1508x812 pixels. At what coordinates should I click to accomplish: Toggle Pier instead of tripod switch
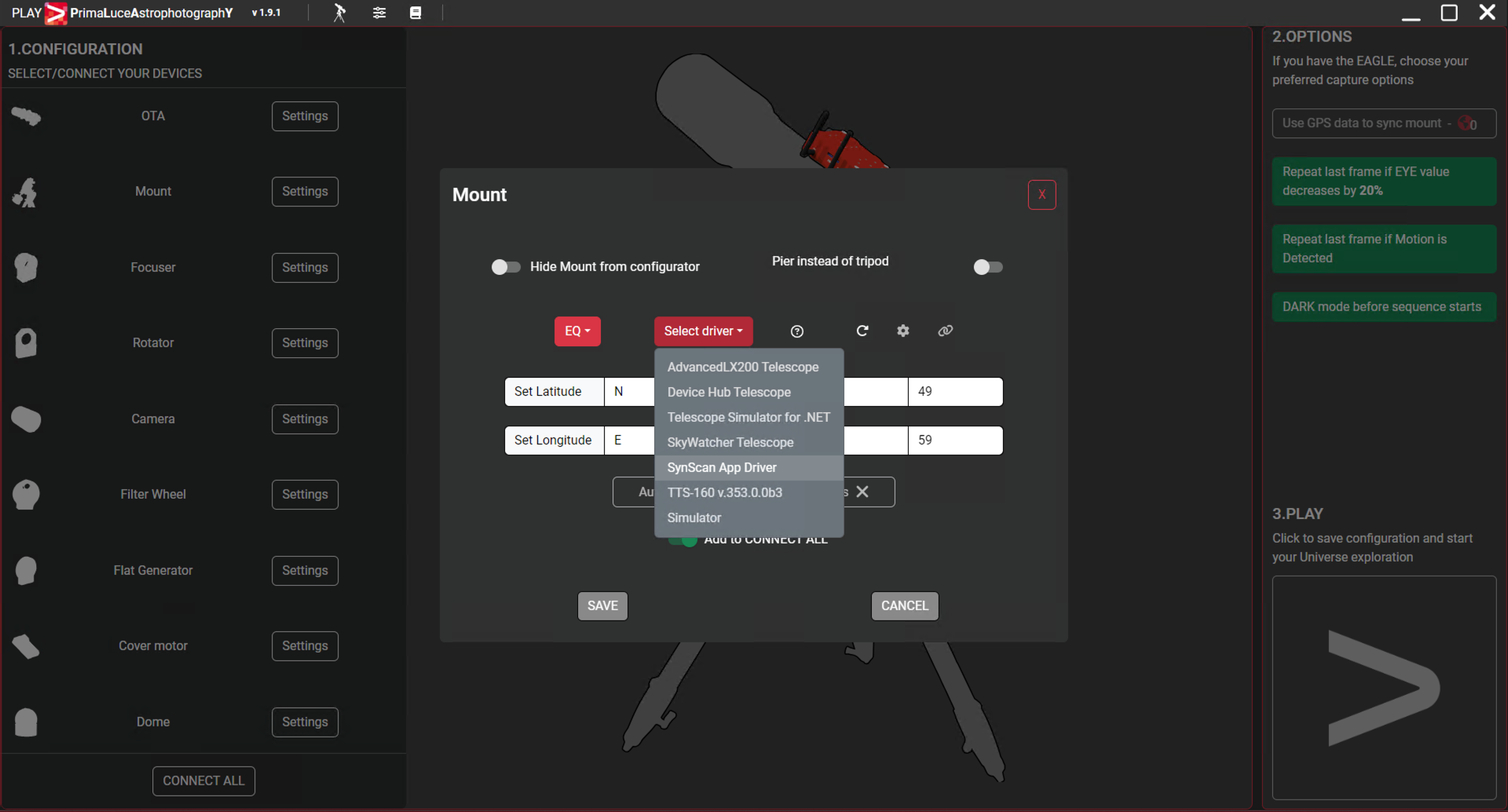pos(988,267)
